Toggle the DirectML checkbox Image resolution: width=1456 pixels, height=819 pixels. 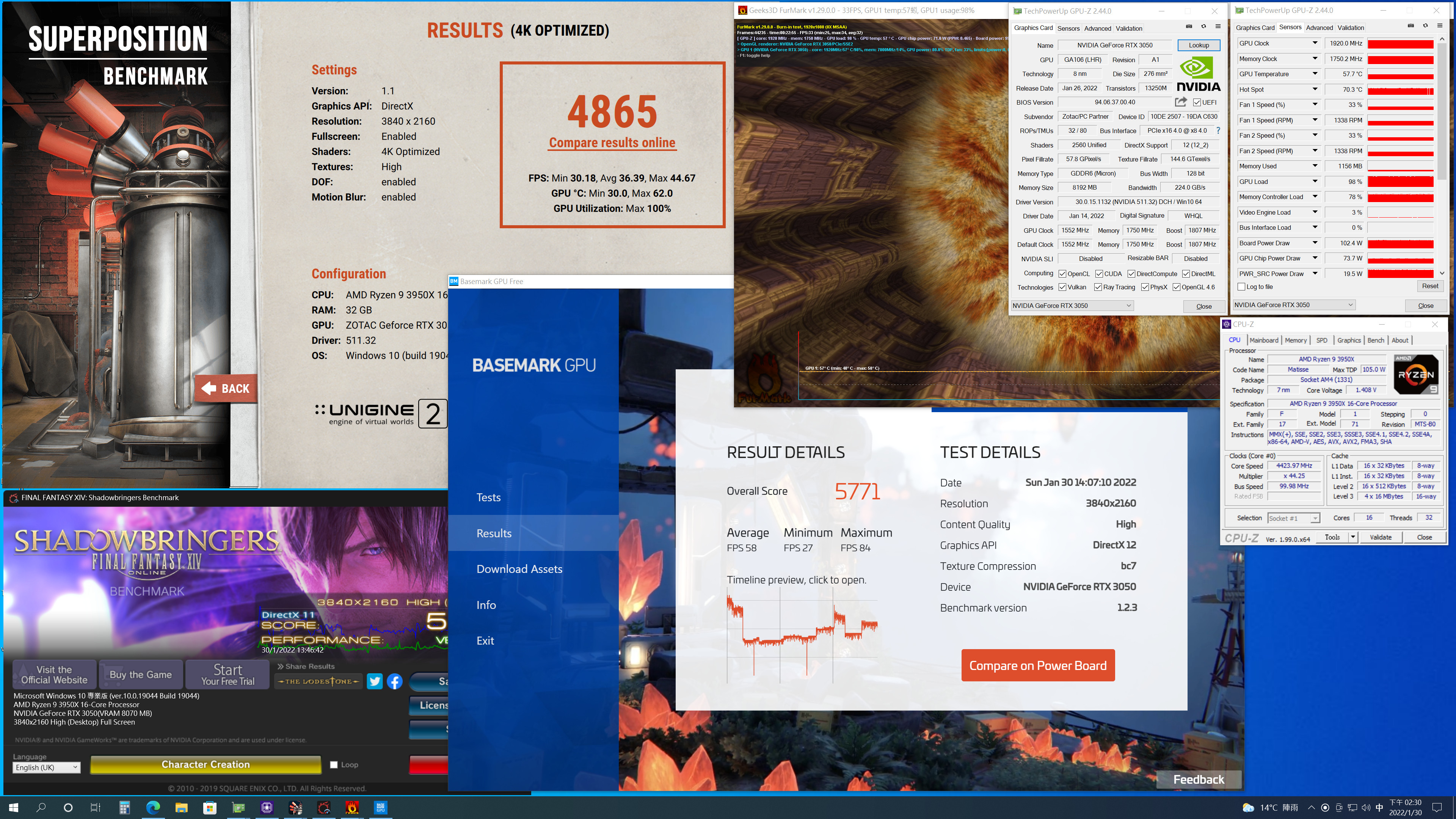coord(1186,273)
